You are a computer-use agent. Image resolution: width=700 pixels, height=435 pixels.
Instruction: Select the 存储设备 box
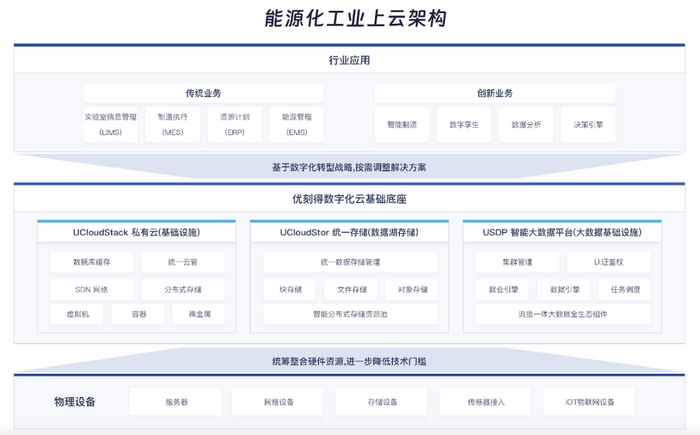click(381, 402)
